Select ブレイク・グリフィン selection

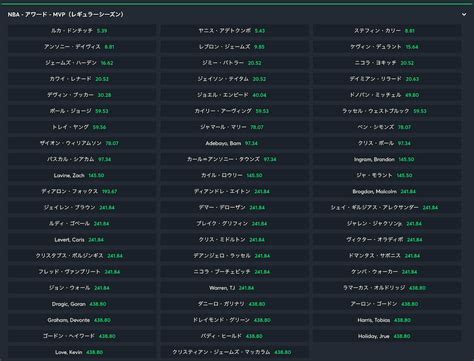[x=234, y=223]
